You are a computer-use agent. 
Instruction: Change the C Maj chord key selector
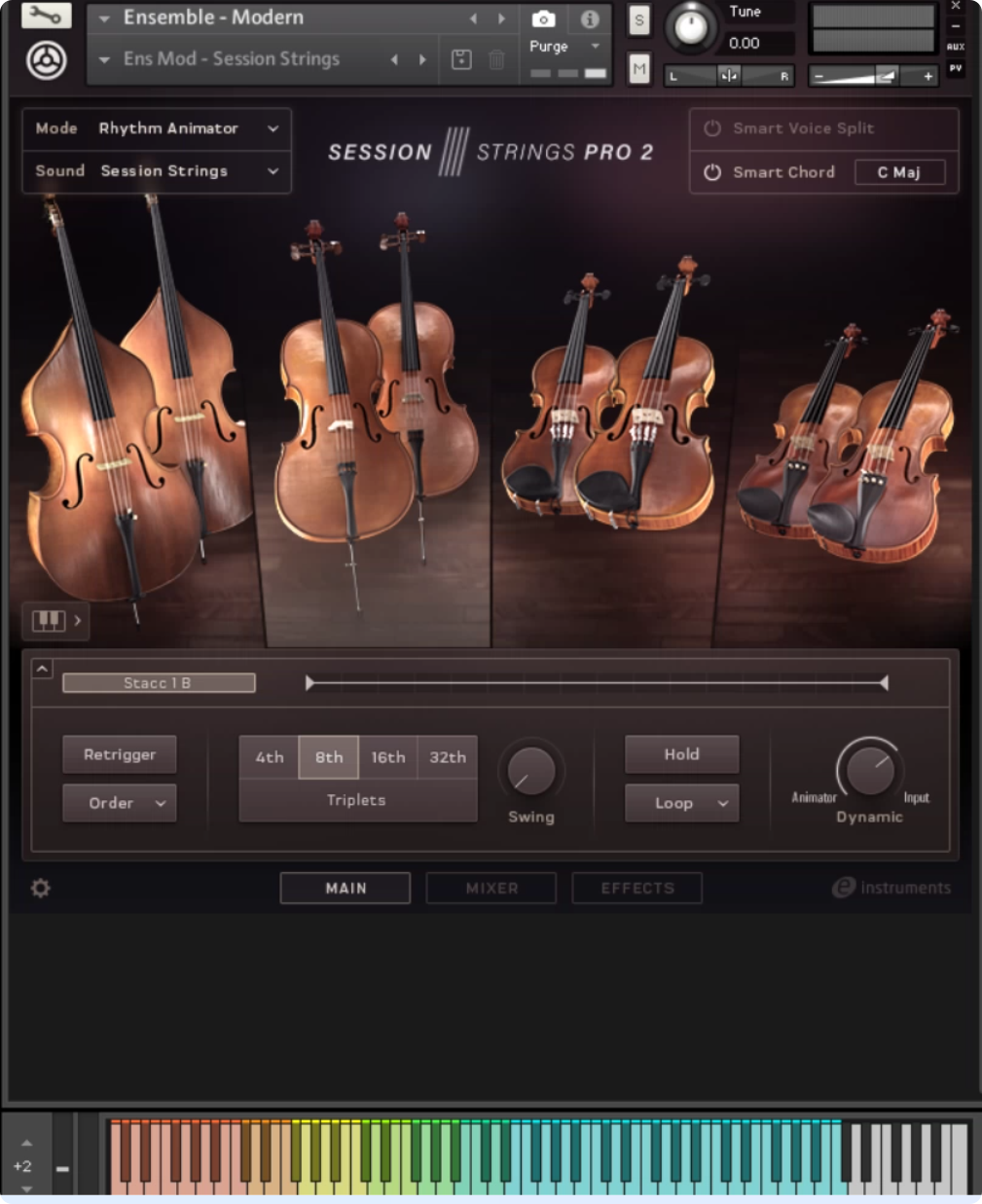[x=899, y=172]
